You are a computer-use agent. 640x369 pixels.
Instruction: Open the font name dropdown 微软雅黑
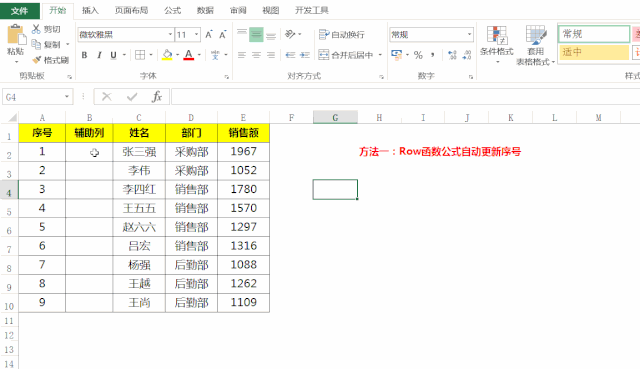tap(170, 35)
